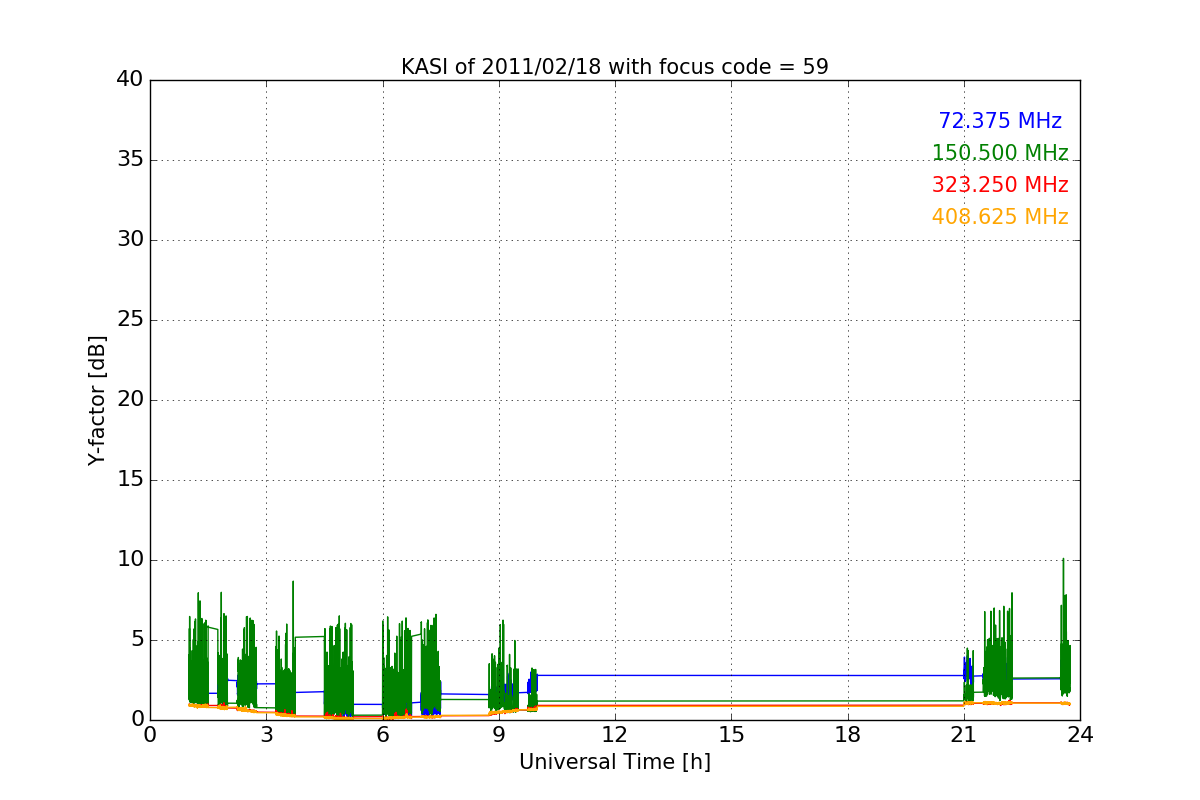The width and height of the screenshot is (1200, 800).
Task: Click x-axis tick label 15
Action: 731,735
